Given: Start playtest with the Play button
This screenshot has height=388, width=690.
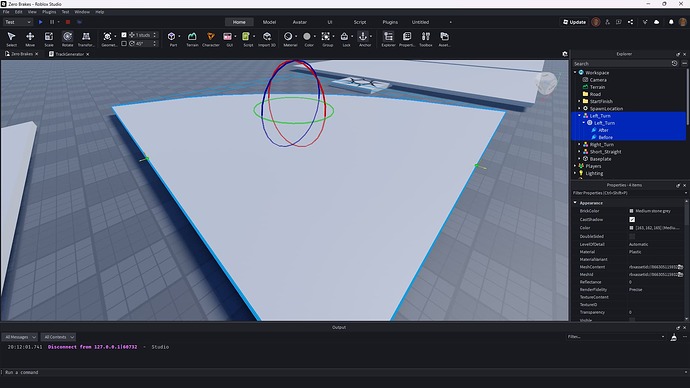Looking at the screenshot, I should (x=40, y=22).
